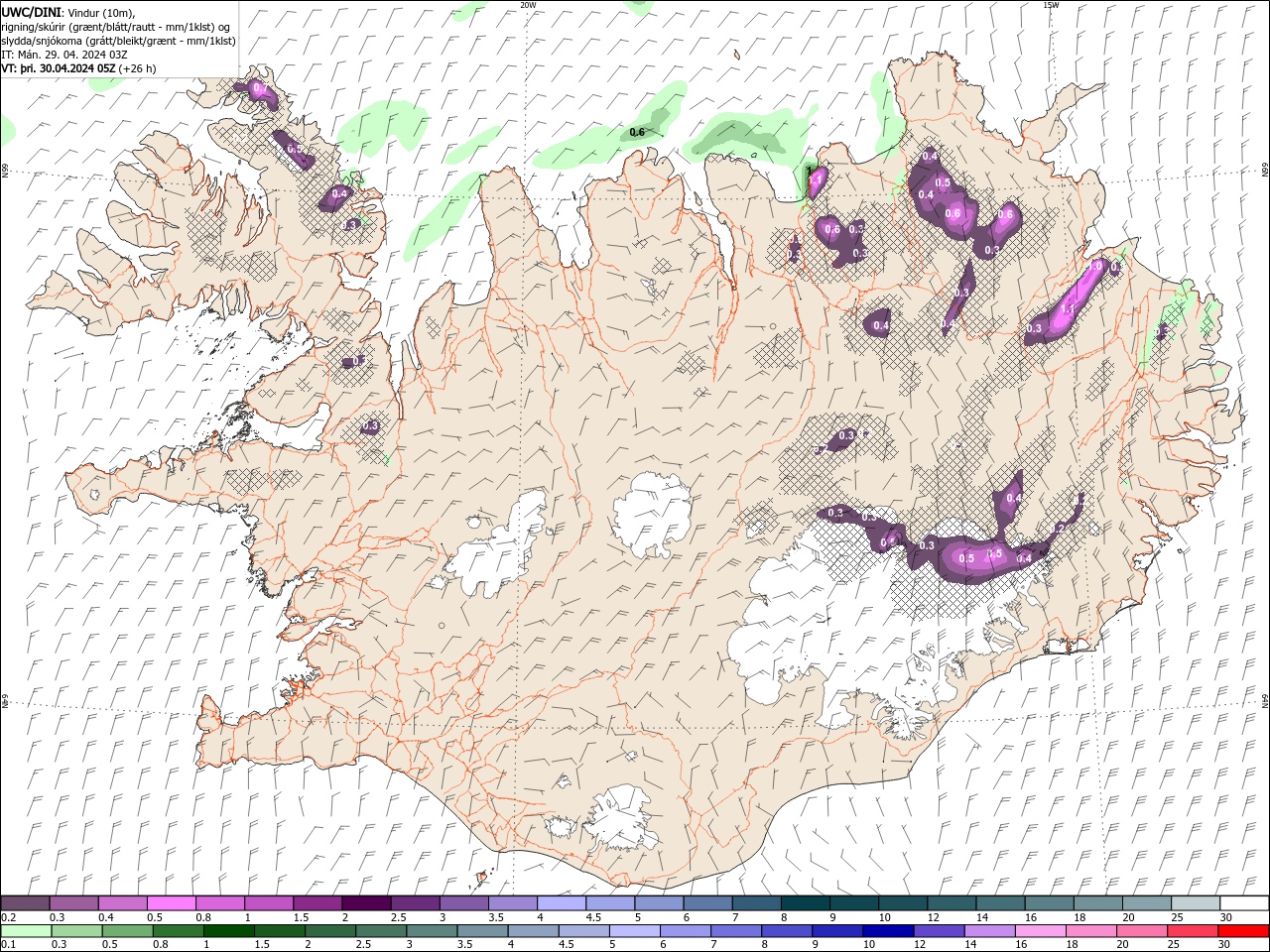Click the 'slydda/snjókoma' description line in header
Viewport: 1270px width, 952px height.
[x=118, y=41]
